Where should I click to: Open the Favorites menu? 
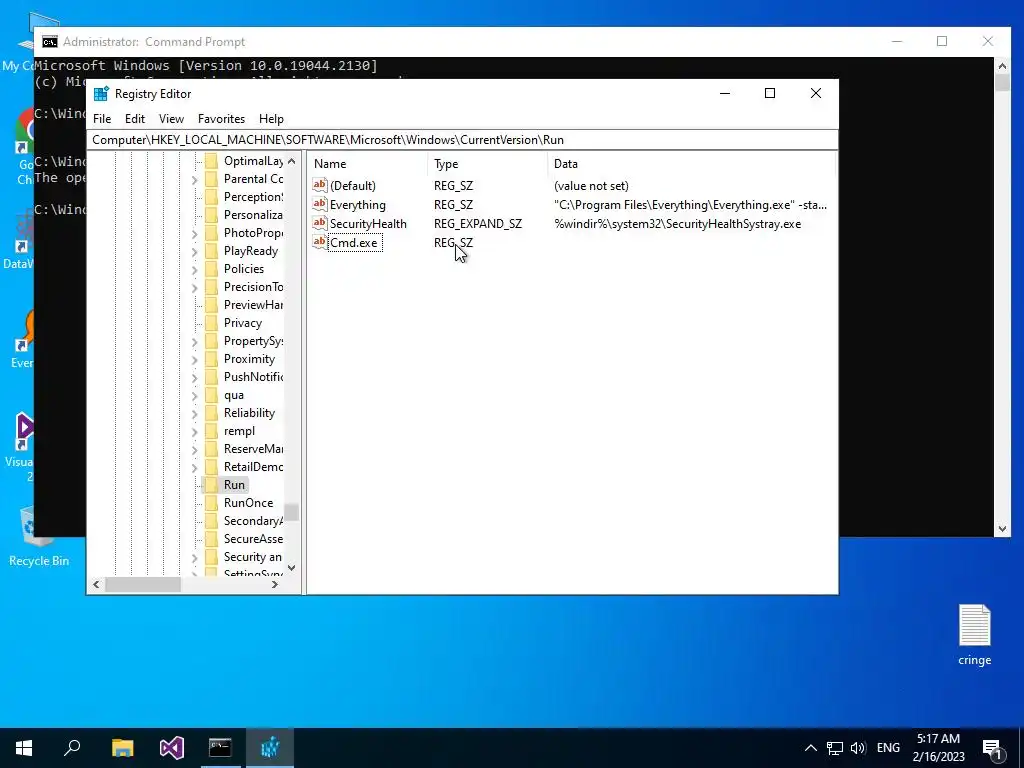[221, 119]
